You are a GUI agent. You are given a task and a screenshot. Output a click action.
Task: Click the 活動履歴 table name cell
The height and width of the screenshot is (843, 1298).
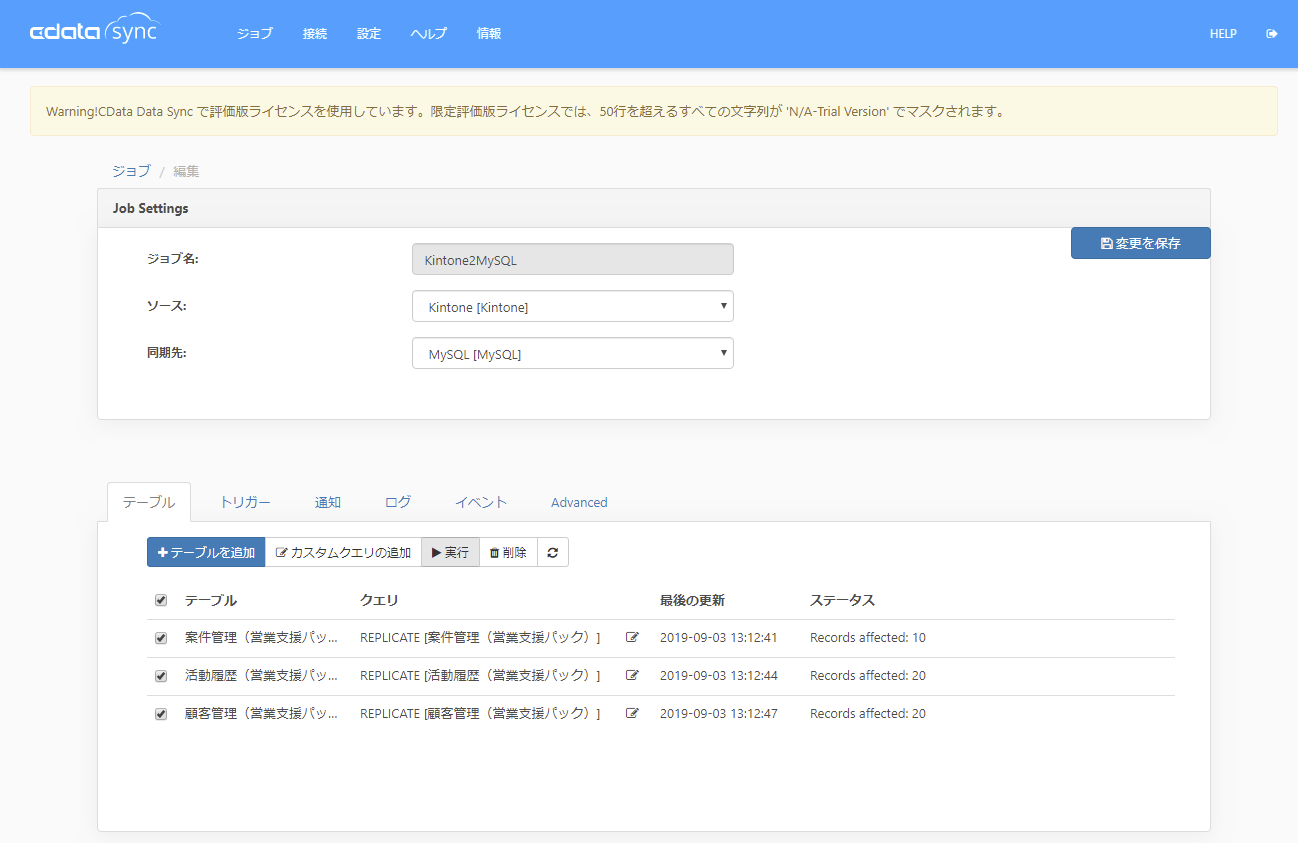point(262,676)
